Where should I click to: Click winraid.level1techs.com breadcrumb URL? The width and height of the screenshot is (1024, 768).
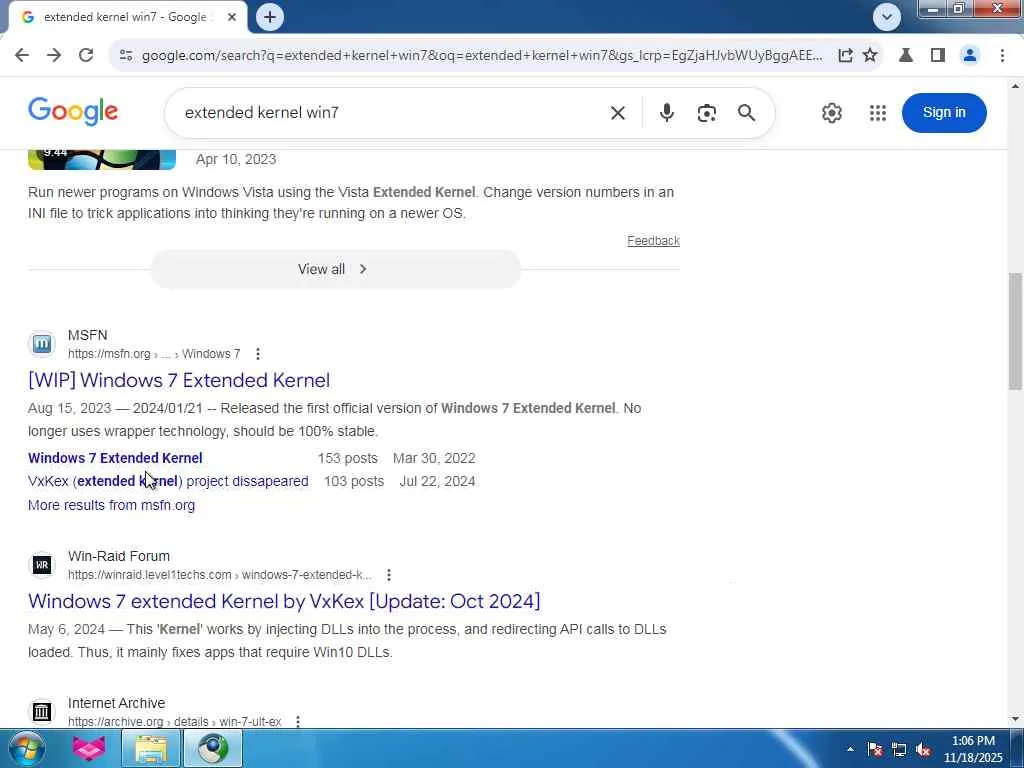219,575
